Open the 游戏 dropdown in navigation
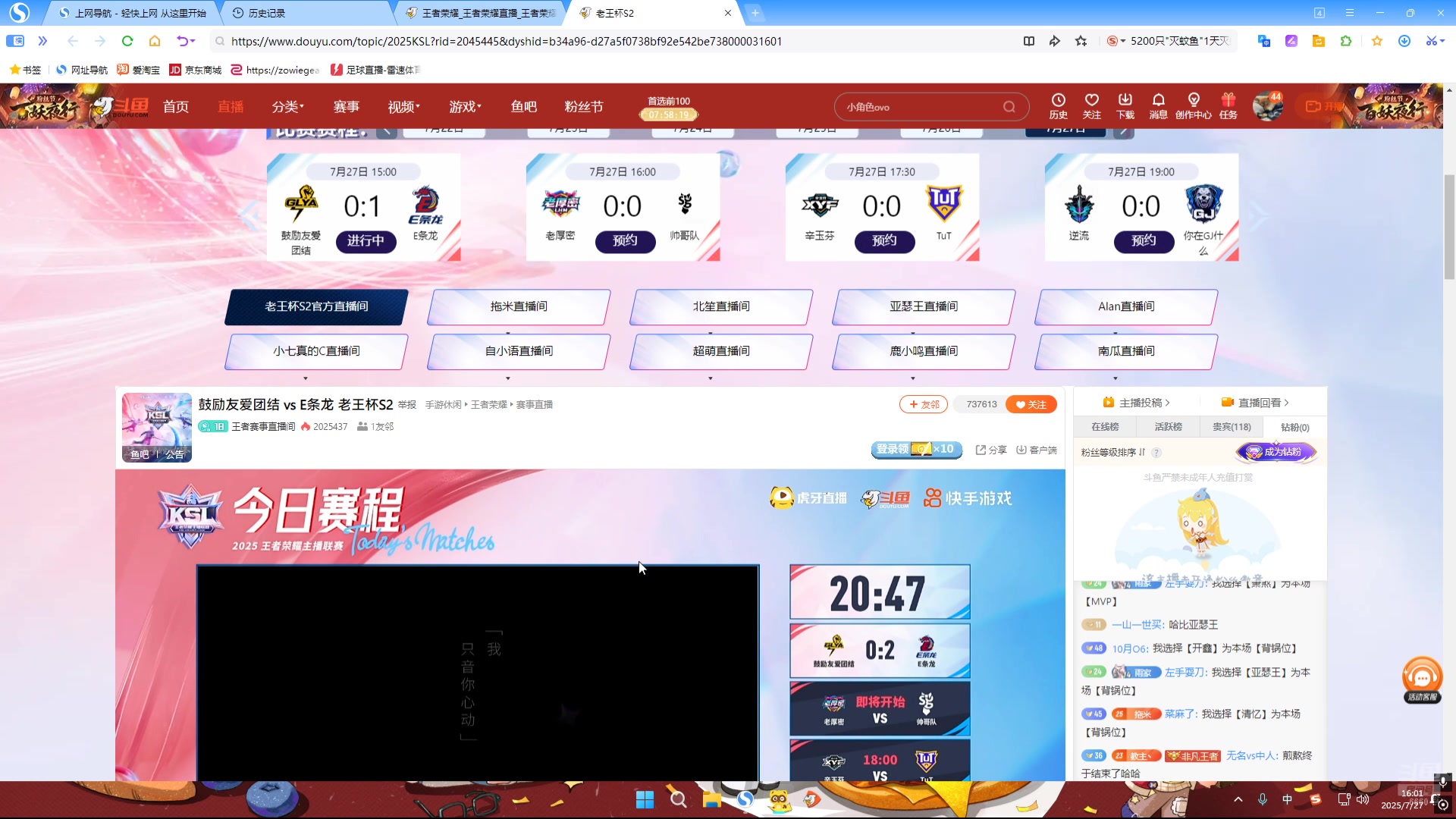Image resolution: width=1456 pixels, height=819 pixels. coord(466,107)
